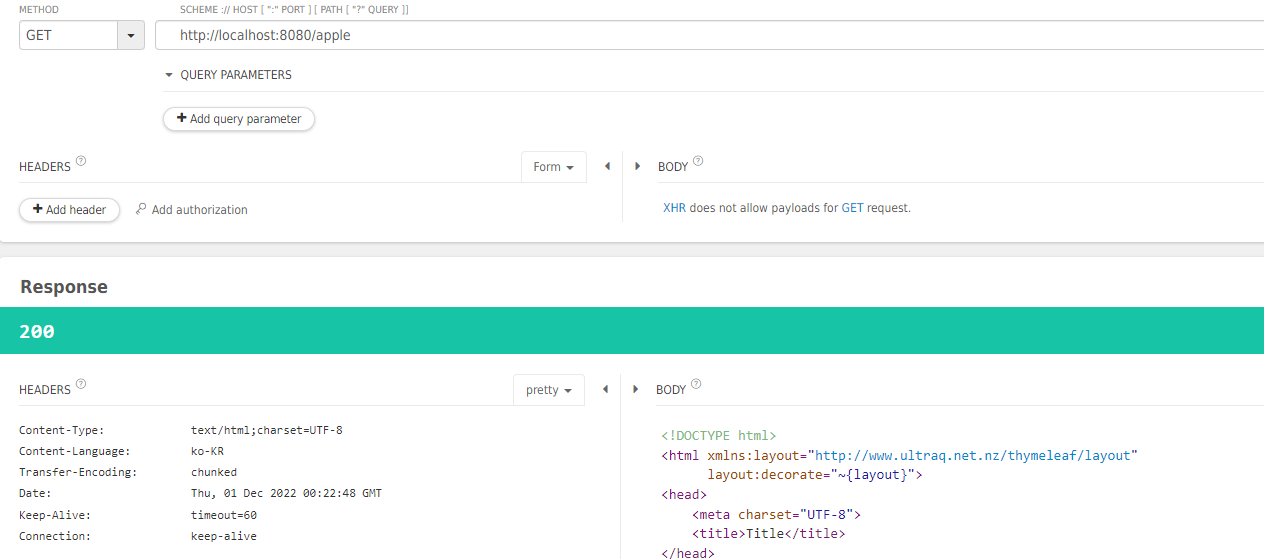Click help icon next to request HEADERS
This screenshot has width=1264, height=559.
(81, 161)
